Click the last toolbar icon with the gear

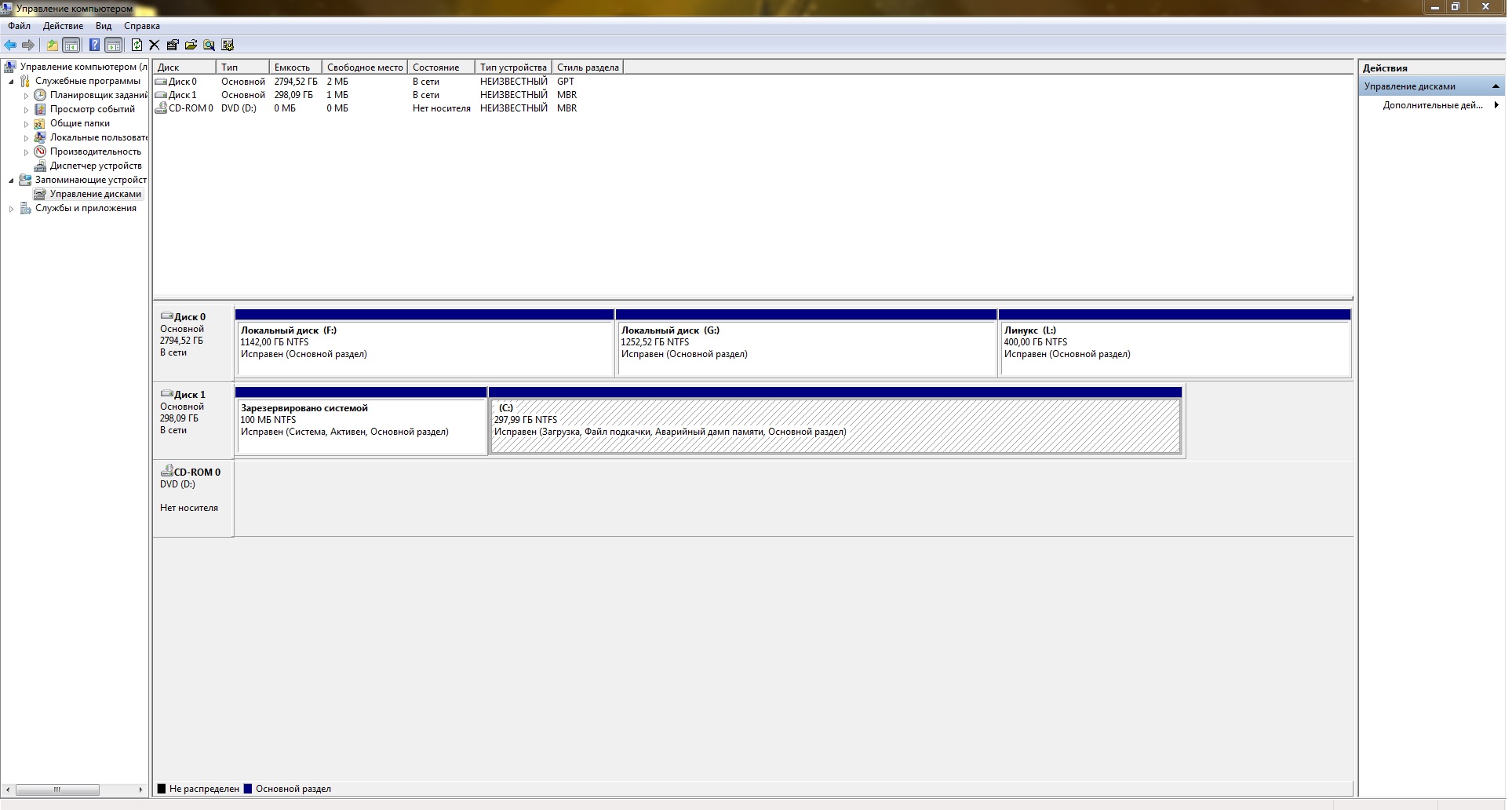point(228,45)
